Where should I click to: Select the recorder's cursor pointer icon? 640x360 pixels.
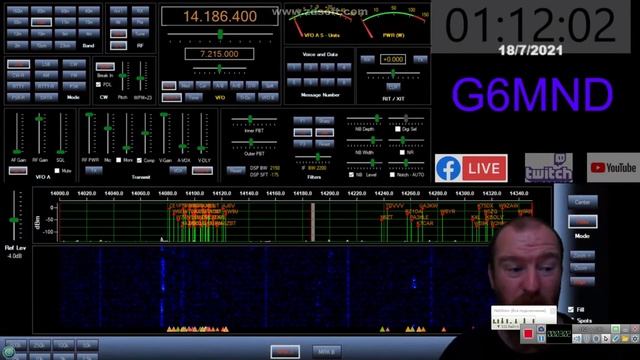click(606, 339)
